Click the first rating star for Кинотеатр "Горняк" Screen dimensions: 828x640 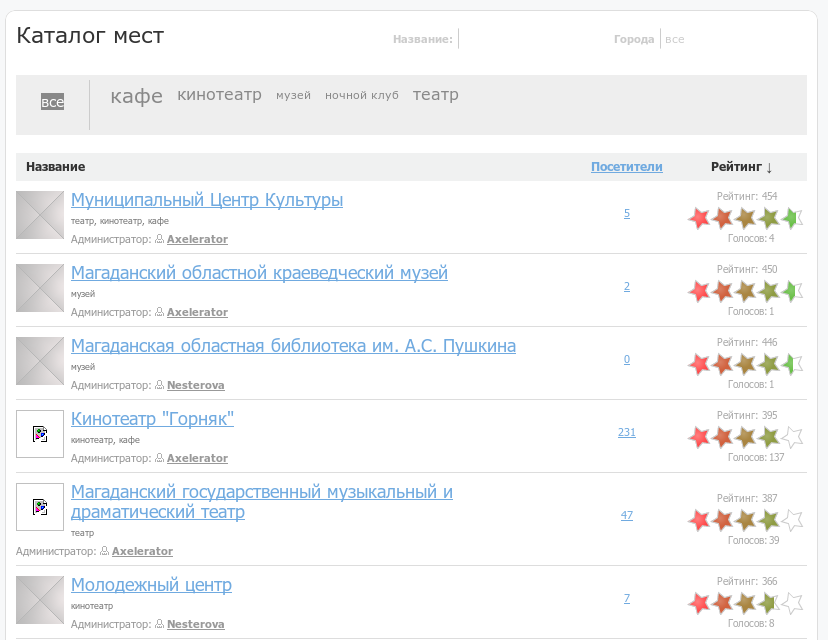(699, 437)
